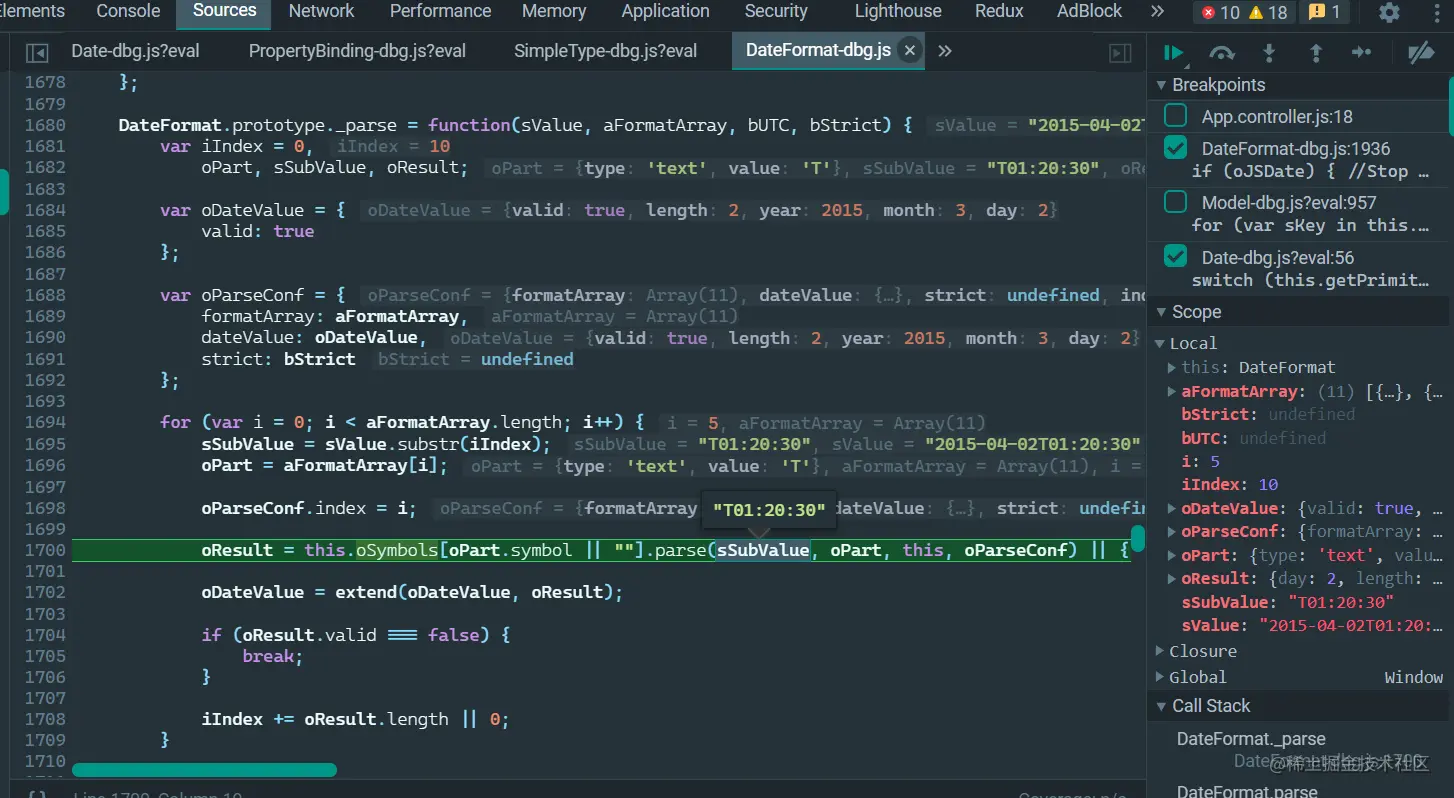This screenshot has height=798, width=1454.
Task: Switch to the Memory tab
Action: (x=554, y=11)
